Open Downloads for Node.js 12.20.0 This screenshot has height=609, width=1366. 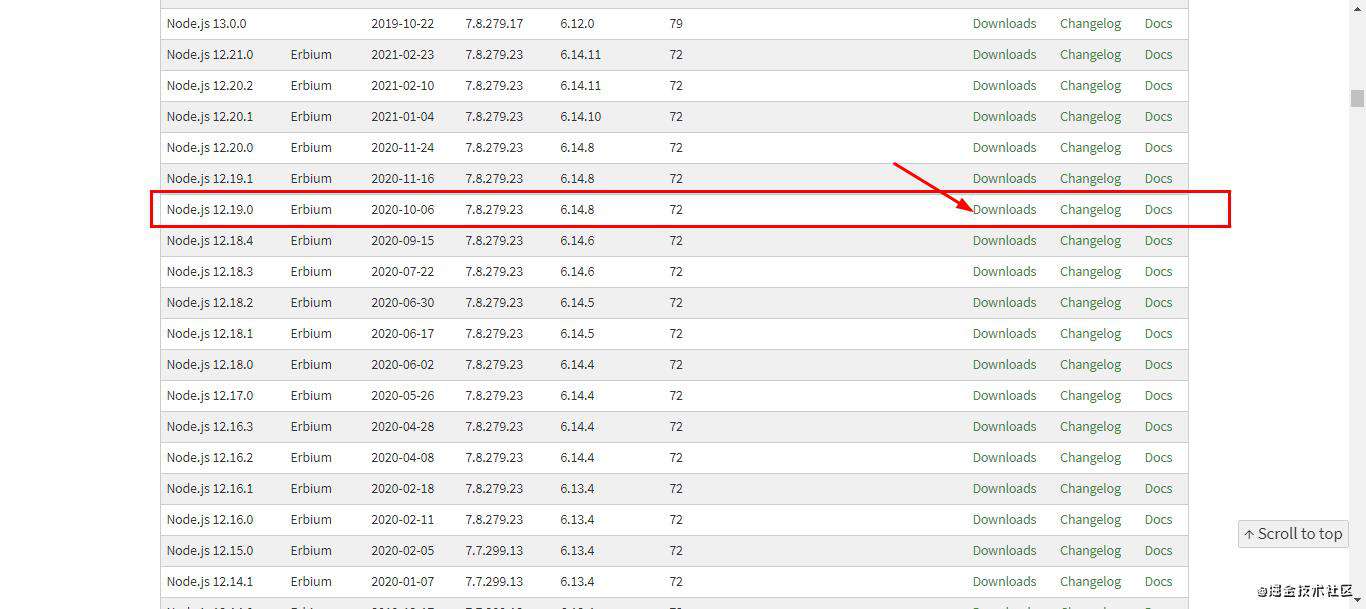click(x=1004, y=147)
